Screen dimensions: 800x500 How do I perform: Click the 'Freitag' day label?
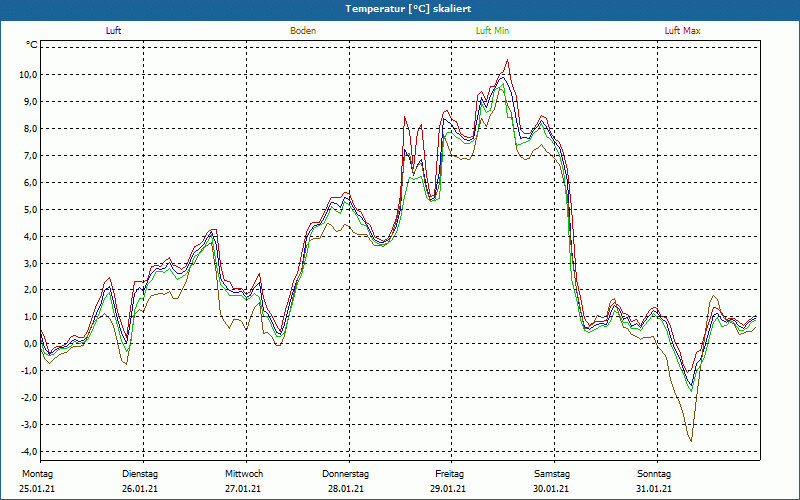pyautogui.click(x=449, y=474)
